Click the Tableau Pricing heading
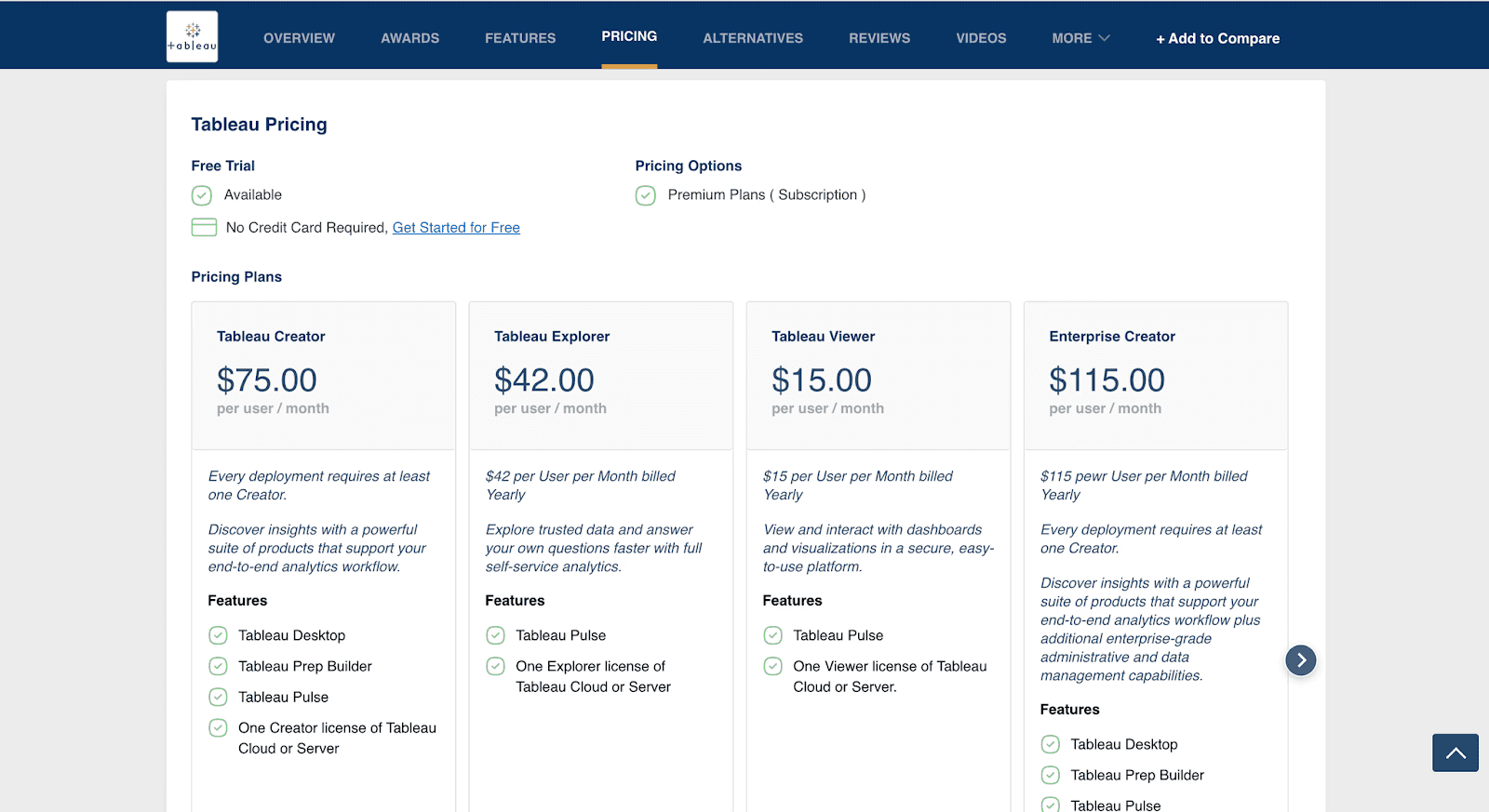 pos(259,124)
